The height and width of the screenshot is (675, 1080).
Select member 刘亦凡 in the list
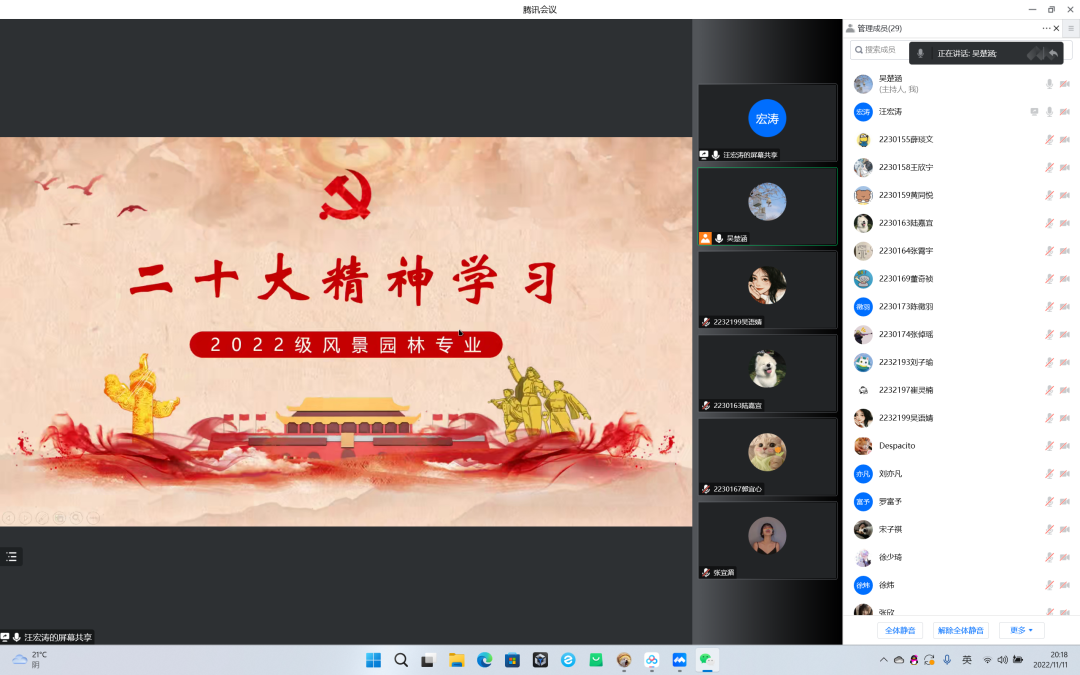(890, 474)
